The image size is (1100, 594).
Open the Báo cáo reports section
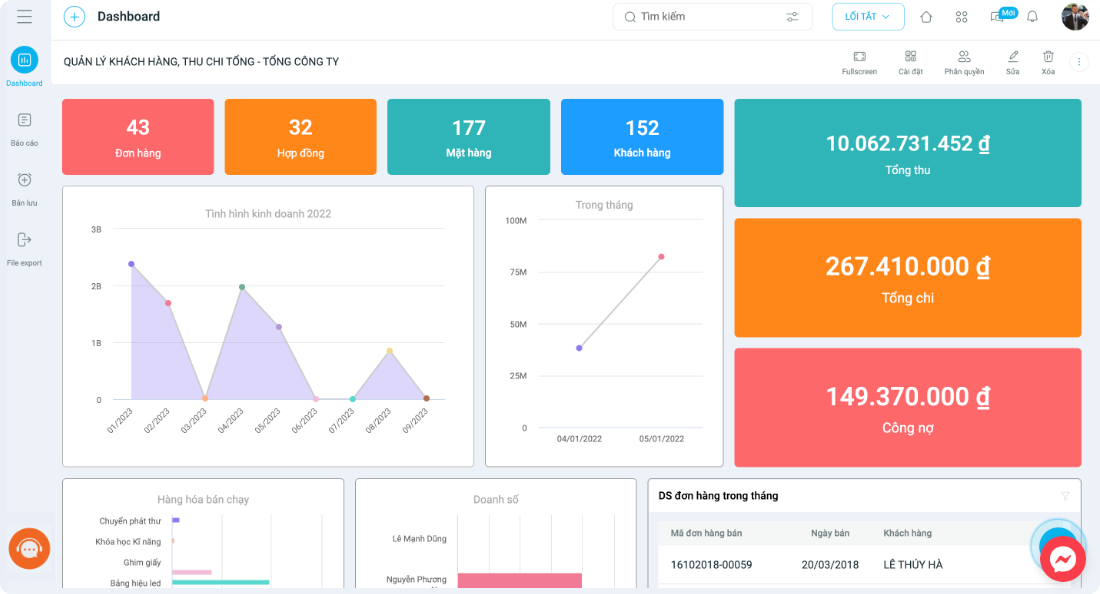coord(25,130)
